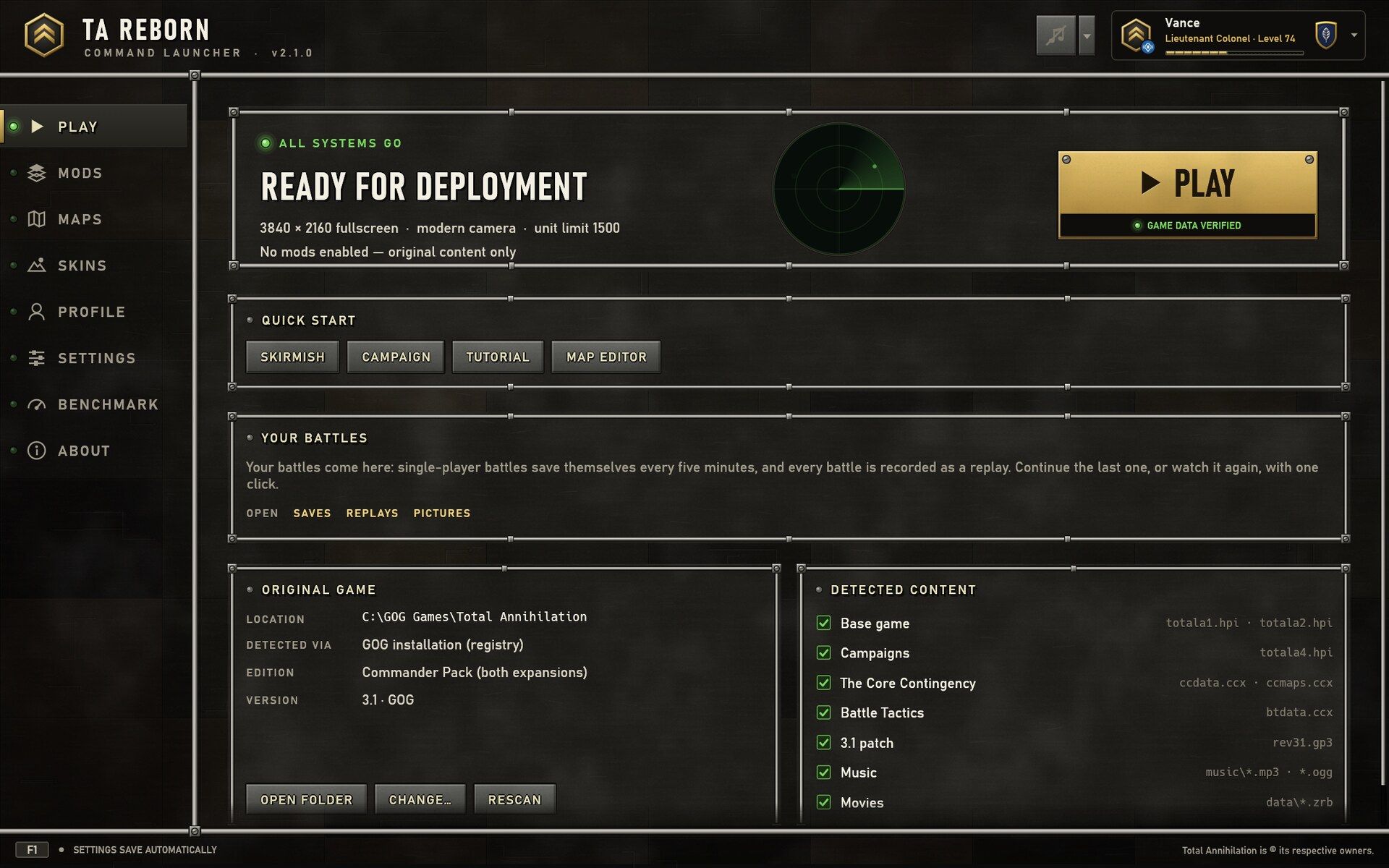The image size is (1389, 868).
Task: Toggle the Movies checkbox
Action: click(x=823, y=802)
